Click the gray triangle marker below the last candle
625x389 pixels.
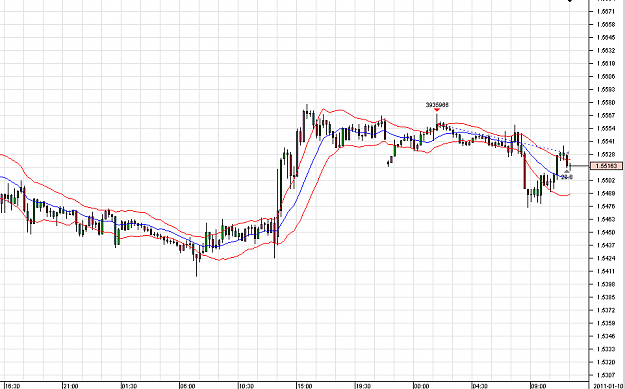click(x=567, y=171)
